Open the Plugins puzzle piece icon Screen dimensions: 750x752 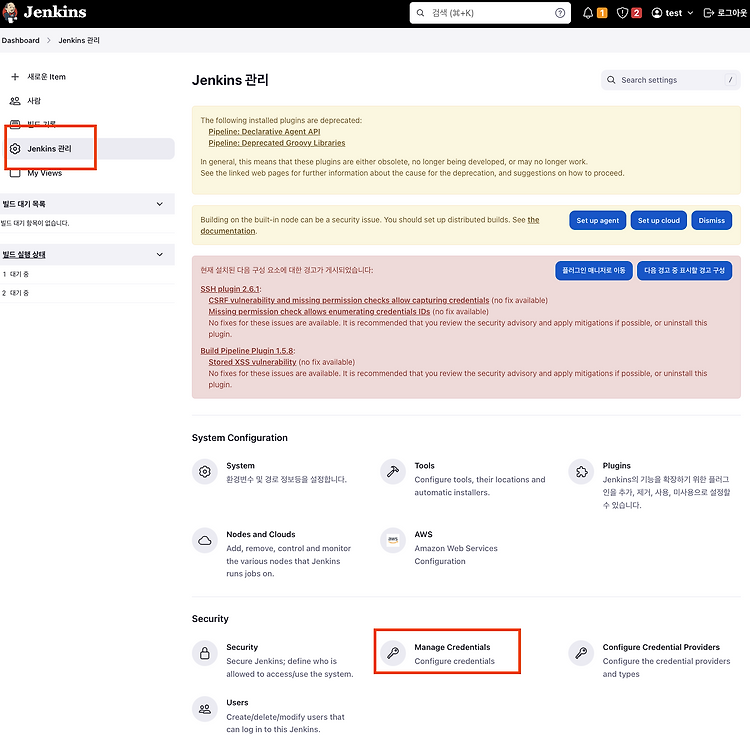(x=581, y=472)
